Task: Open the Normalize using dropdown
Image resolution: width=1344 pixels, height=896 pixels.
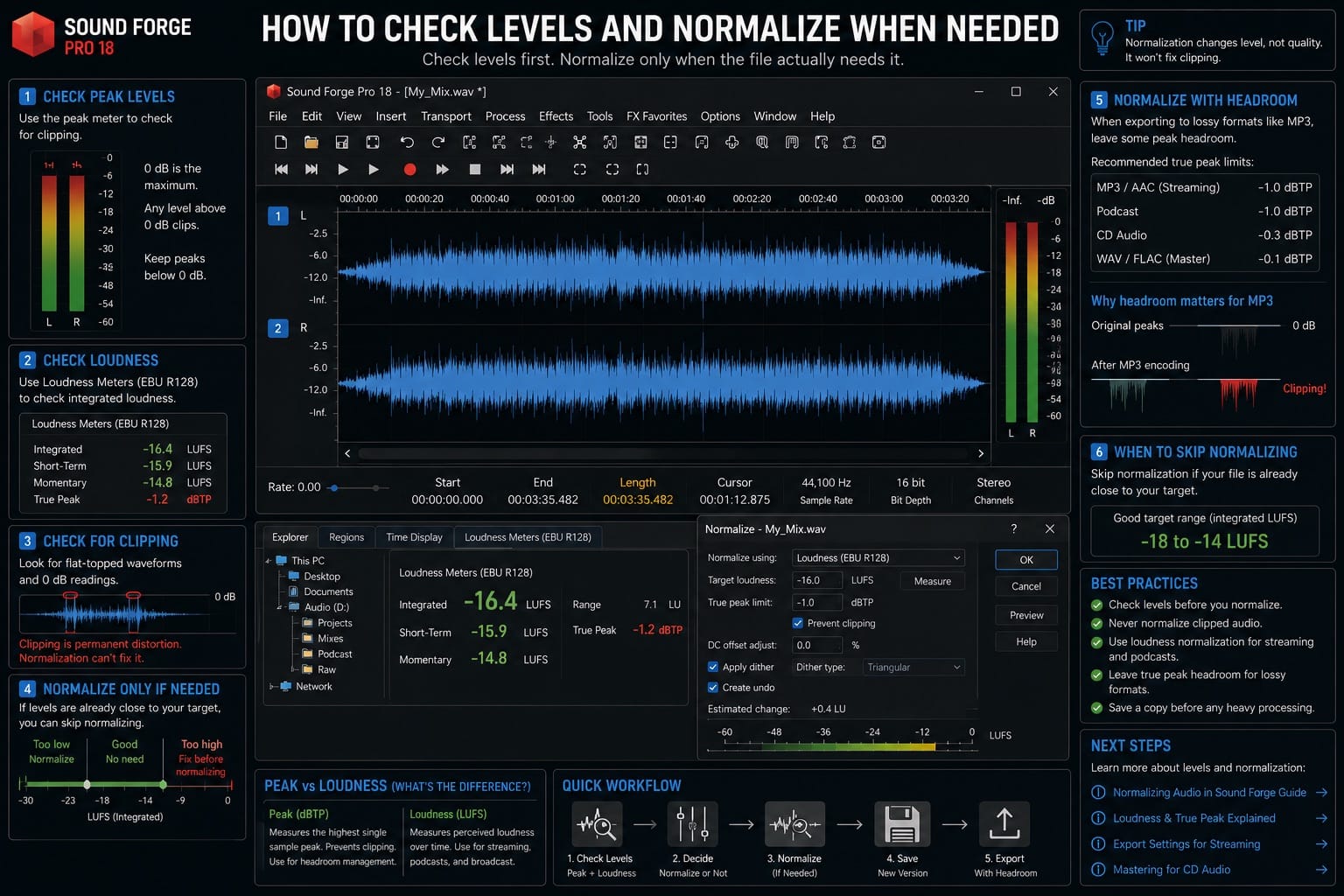Action: (x=878, y=557)
